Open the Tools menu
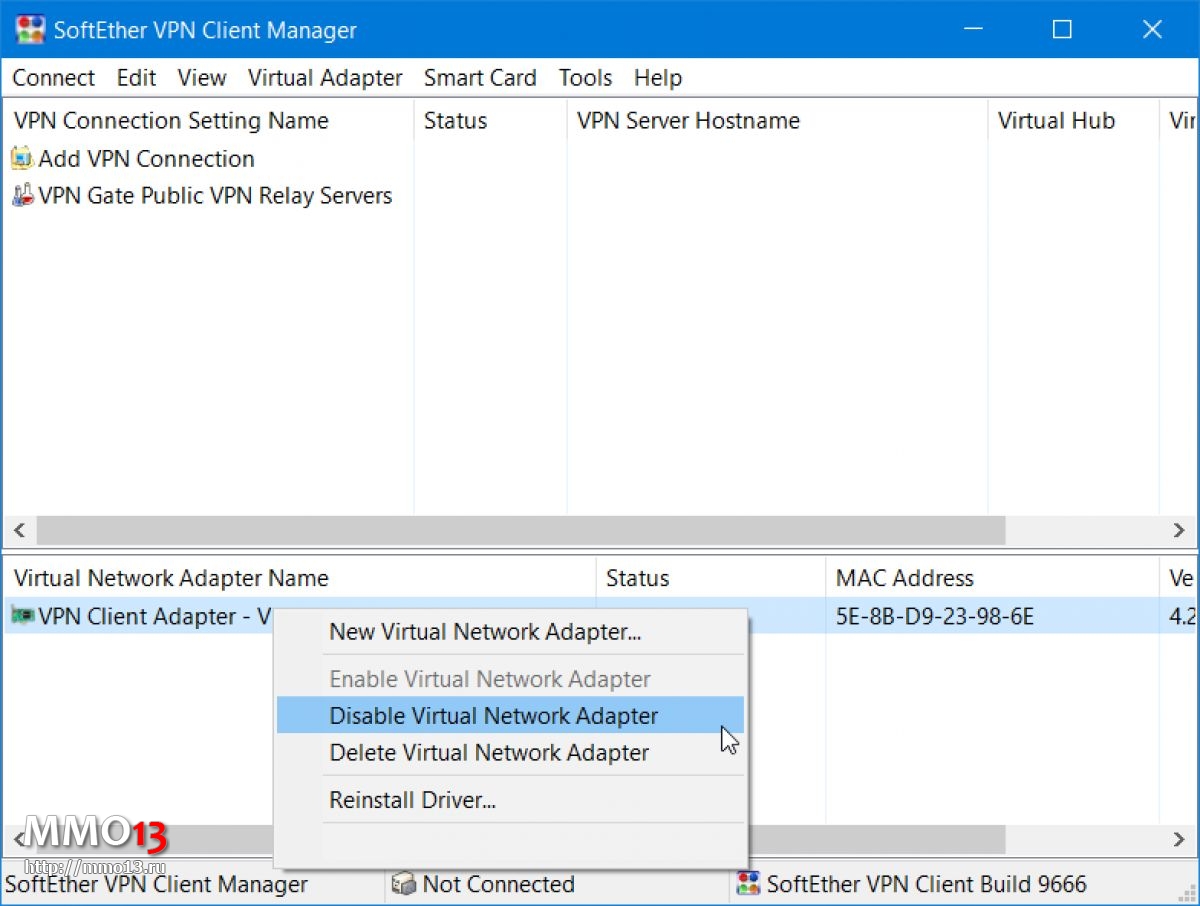This screenshot has height=906, width=1200. [x=585, y=78]
